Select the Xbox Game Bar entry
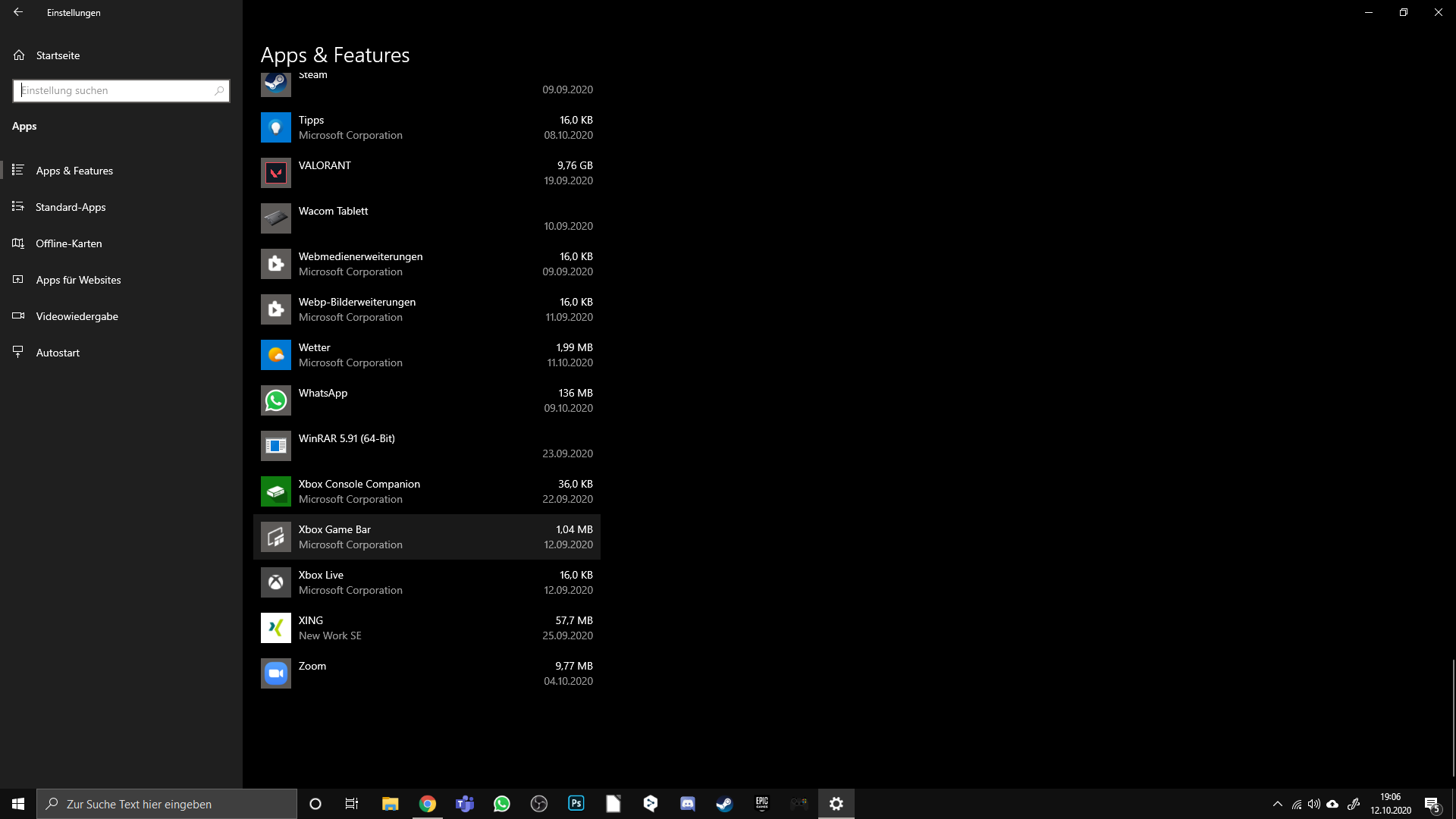Image resolution: width=1456 pixels, height=819 pixels. (426, 537)
